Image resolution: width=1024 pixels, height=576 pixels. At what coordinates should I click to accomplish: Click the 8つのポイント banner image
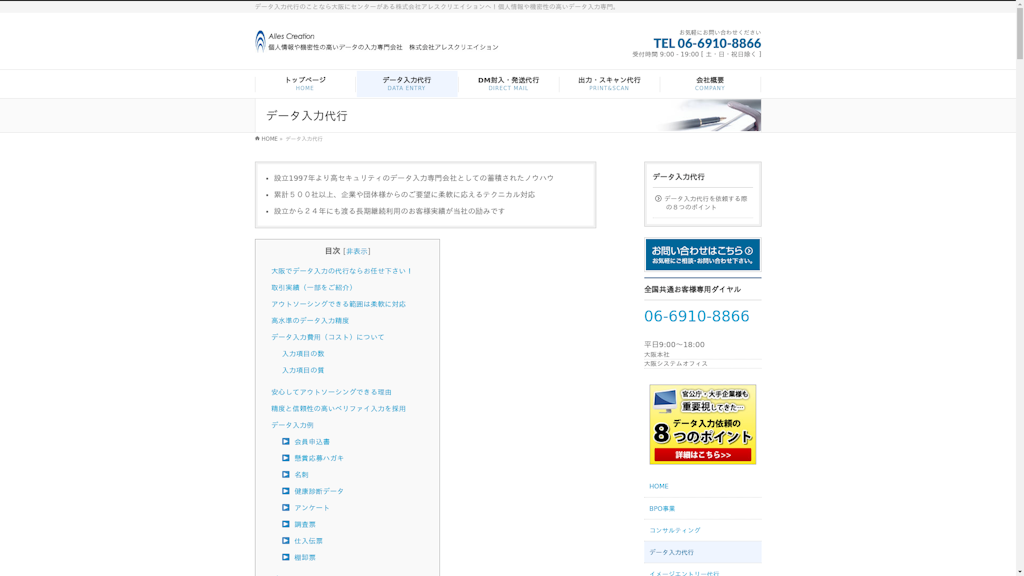coord(703,424)
